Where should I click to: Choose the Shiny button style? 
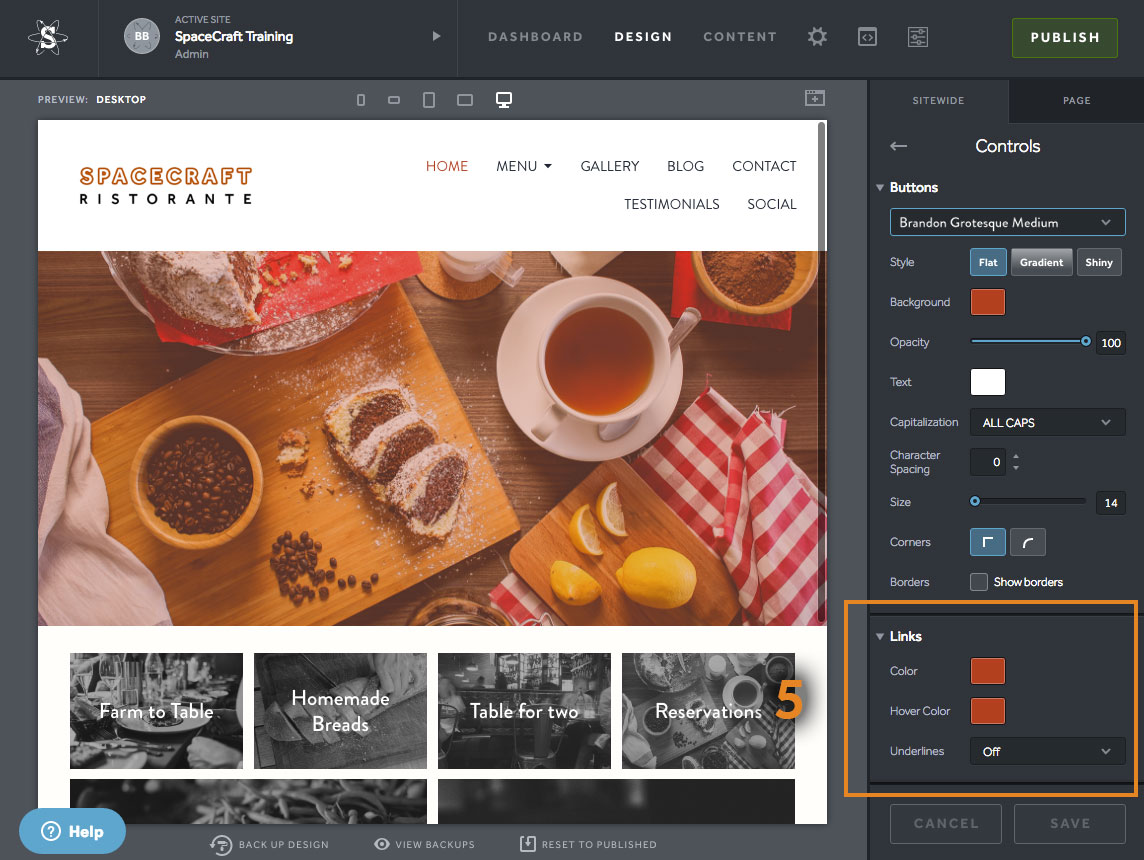pos(1099,263)
